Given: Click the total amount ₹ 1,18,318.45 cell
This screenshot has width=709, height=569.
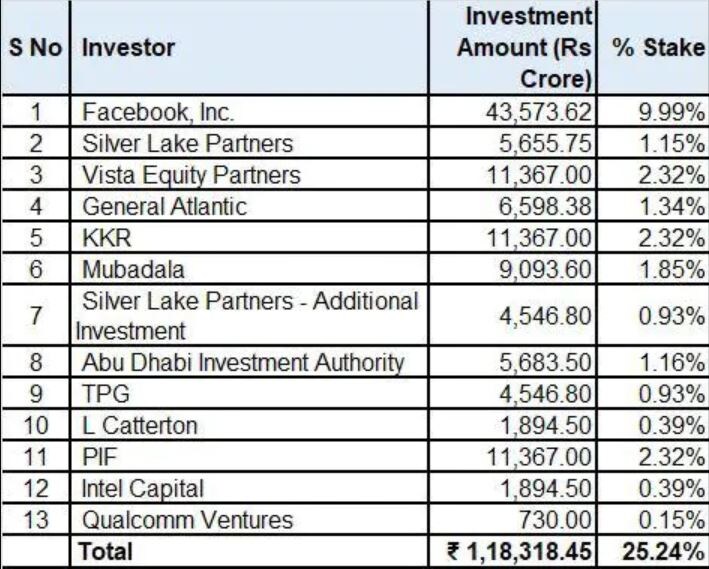Looking at the screenshot, I should click(512, 551).
